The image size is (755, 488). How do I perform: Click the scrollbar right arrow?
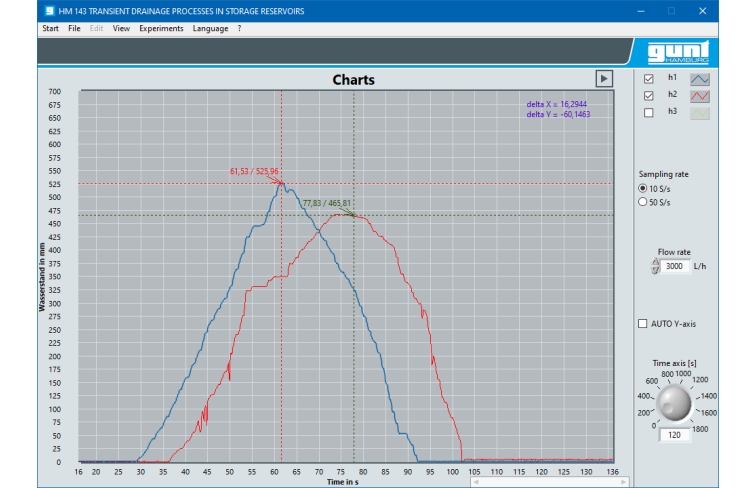pos(624,482)
